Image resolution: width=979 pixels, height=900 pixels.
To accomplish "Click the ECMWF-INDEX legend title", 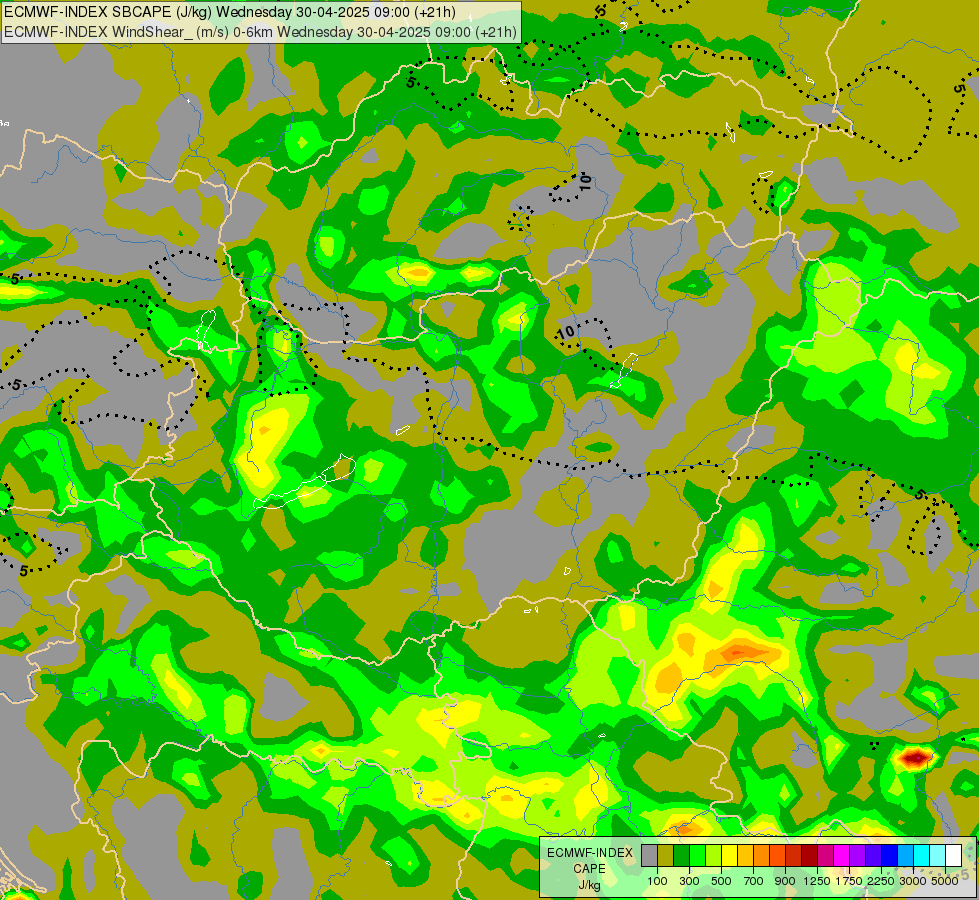I will pos(590,853).
